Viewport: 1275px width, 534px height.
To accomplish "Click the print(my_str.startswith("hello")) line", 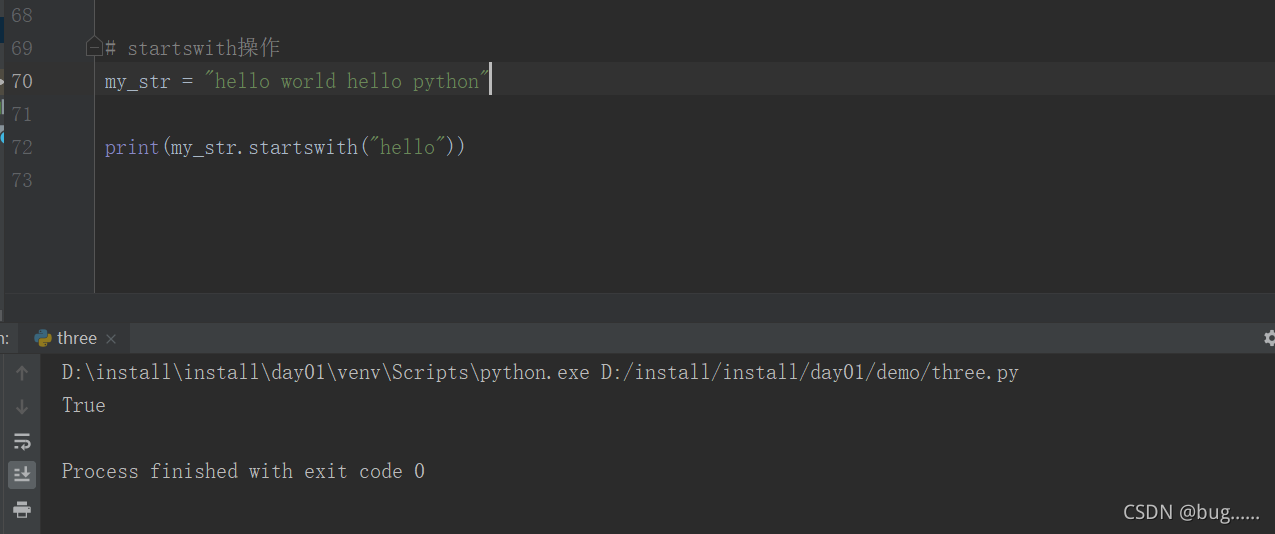I will click(285, 147).
